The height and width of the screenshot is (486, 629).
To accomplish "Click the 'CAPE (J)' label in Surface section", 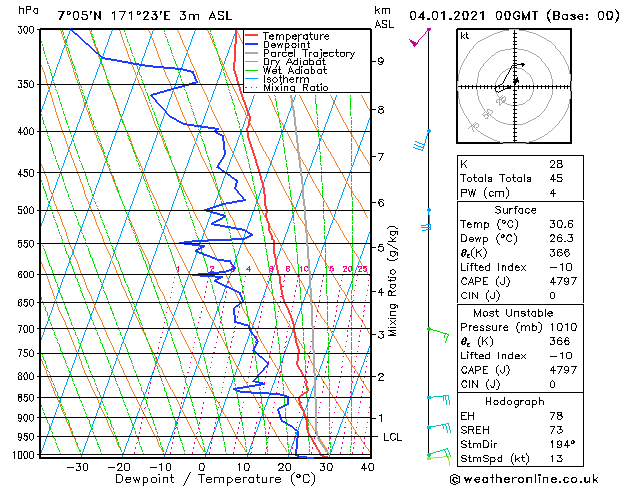I will [x=485, y=281].
